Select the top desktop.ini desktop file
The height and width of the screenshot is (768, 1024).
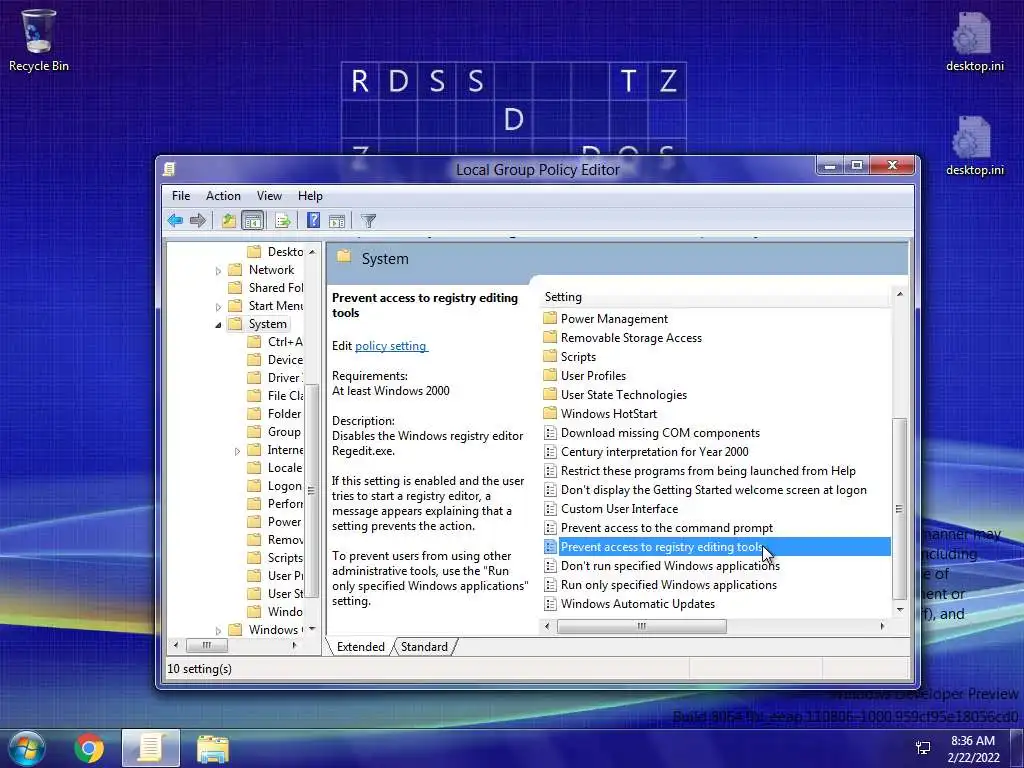974,42
